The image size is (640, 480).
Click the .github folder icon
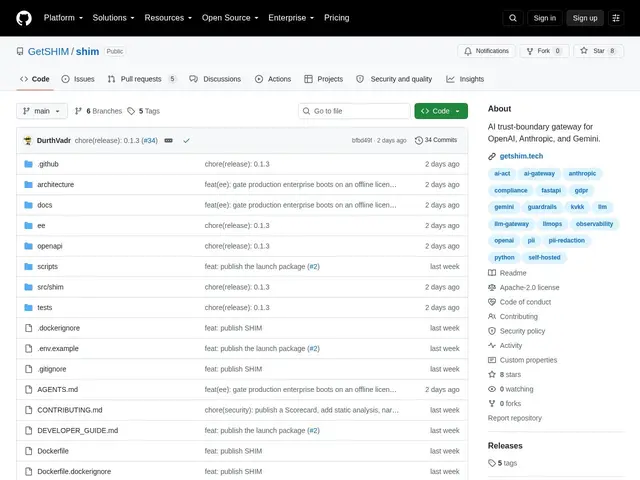click(x=28, y=164)
